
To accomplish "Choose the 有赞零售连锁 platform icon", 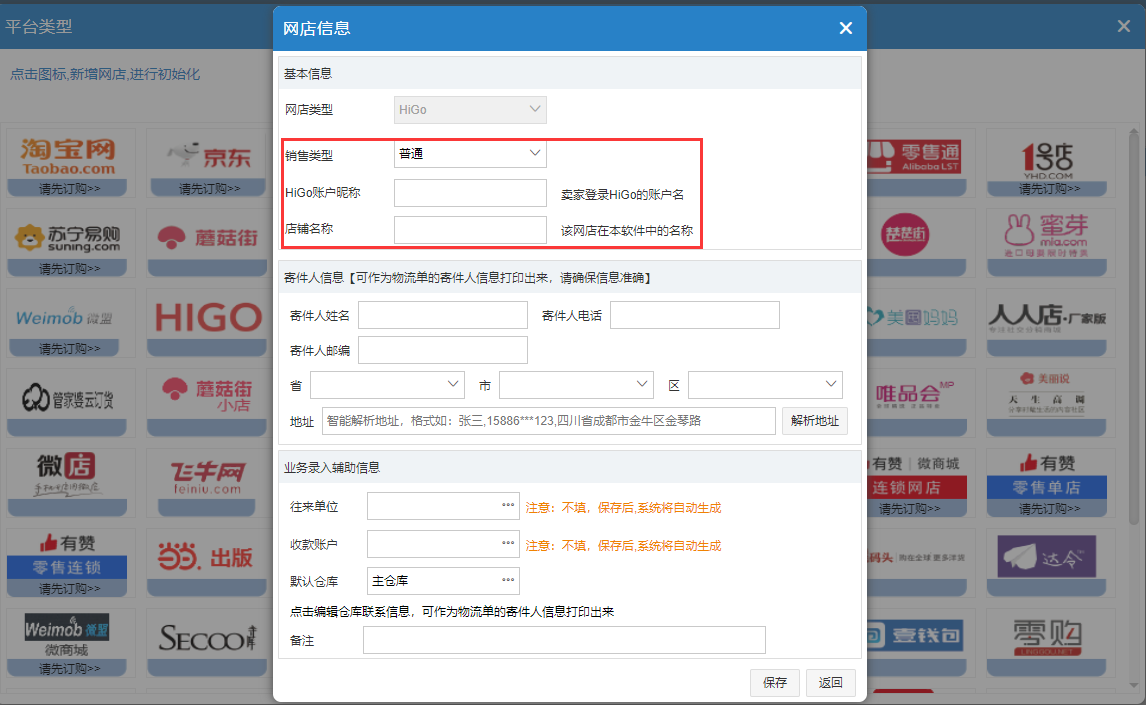I will (67, 555).
